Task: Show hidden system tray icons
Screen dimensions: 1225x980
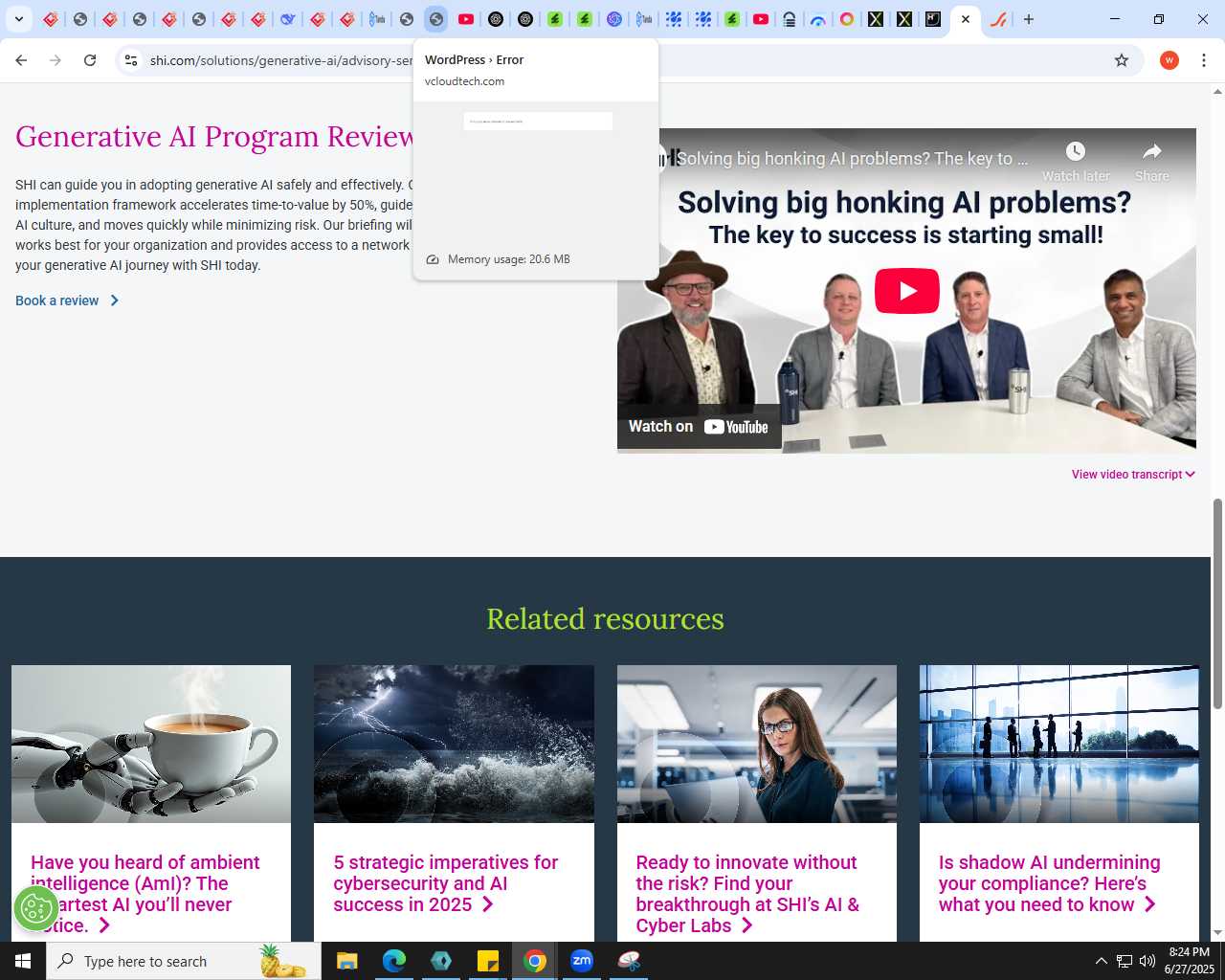Action: (1101, 961)
